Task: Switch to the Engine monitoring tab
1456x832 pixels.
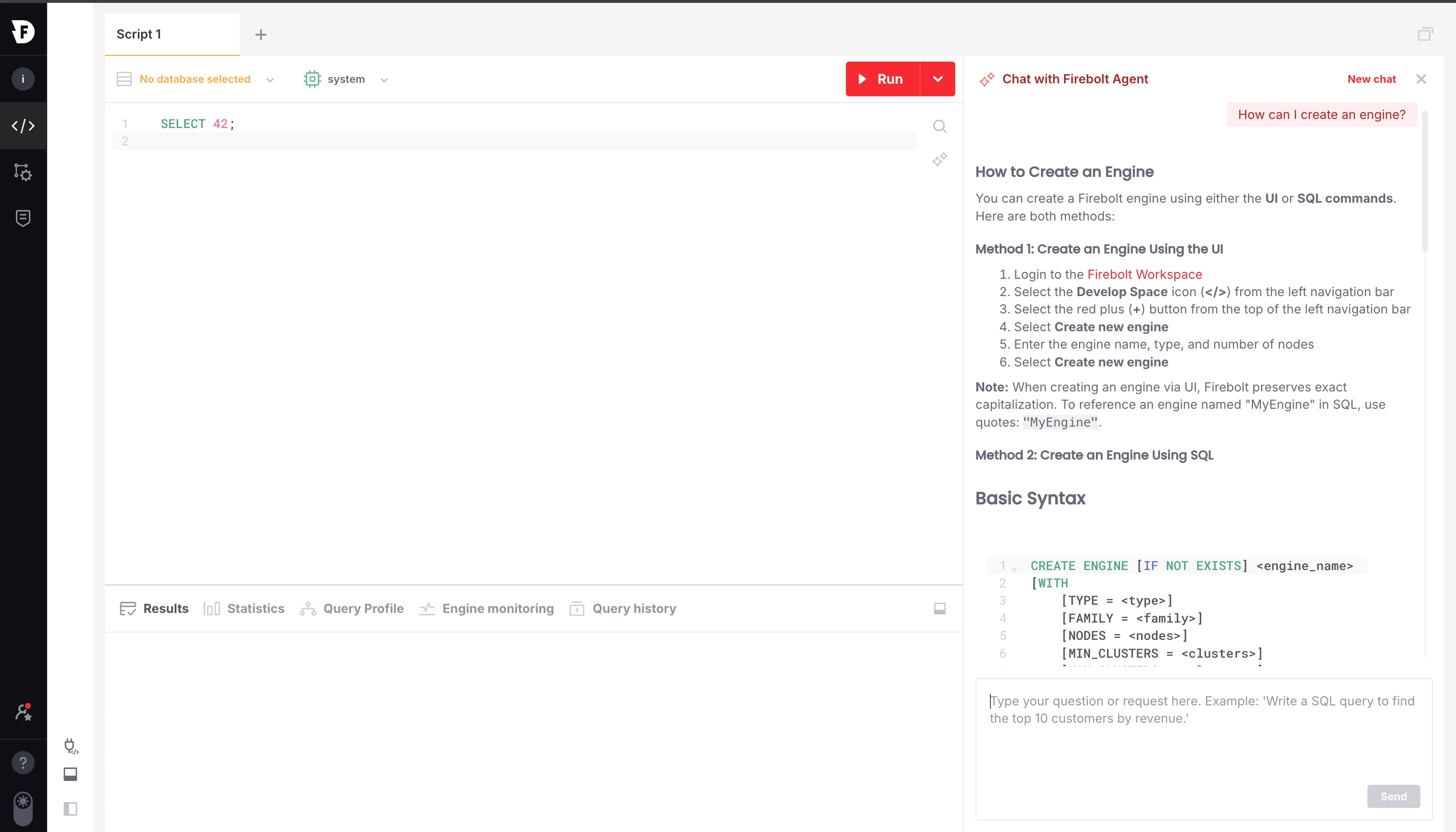Action: click(x=486, y=609)
